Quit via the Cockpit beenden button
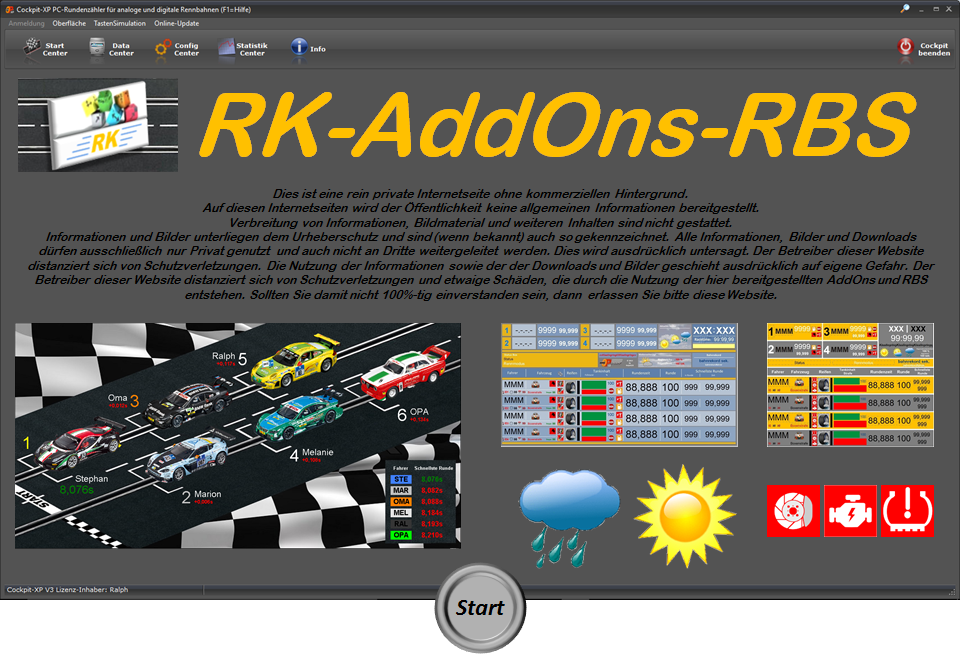Viewport: 960px width, 655px height. (924, 49)
